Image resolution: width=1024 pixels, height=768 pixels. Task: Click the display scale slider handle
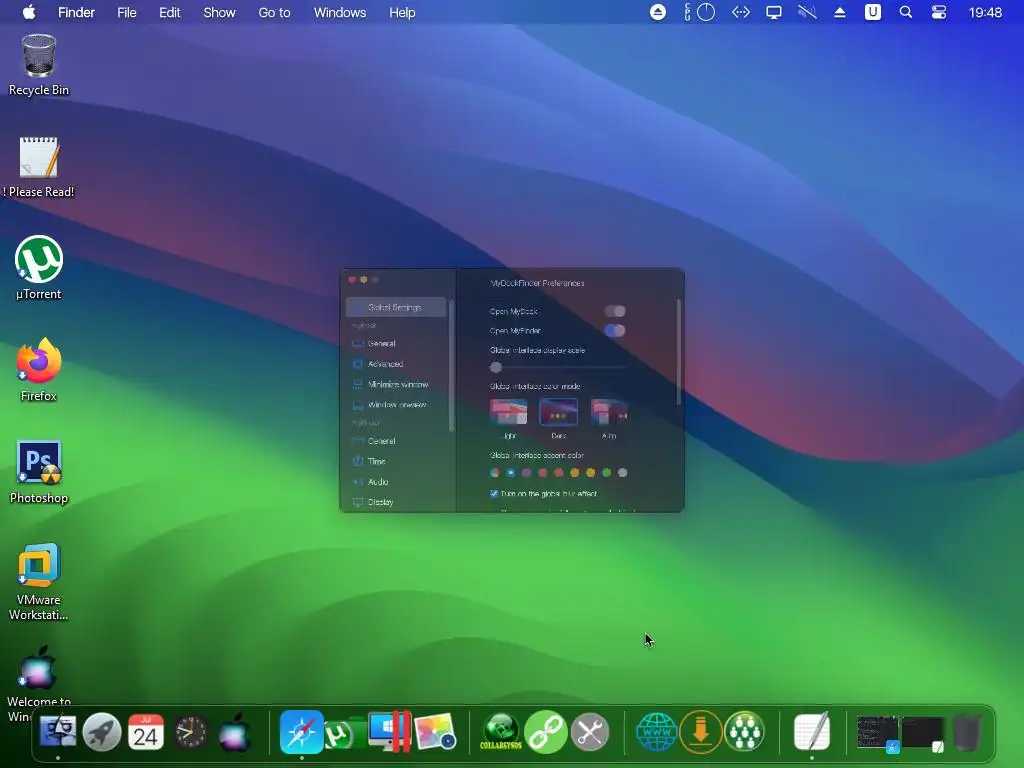(x=496, y=367)
